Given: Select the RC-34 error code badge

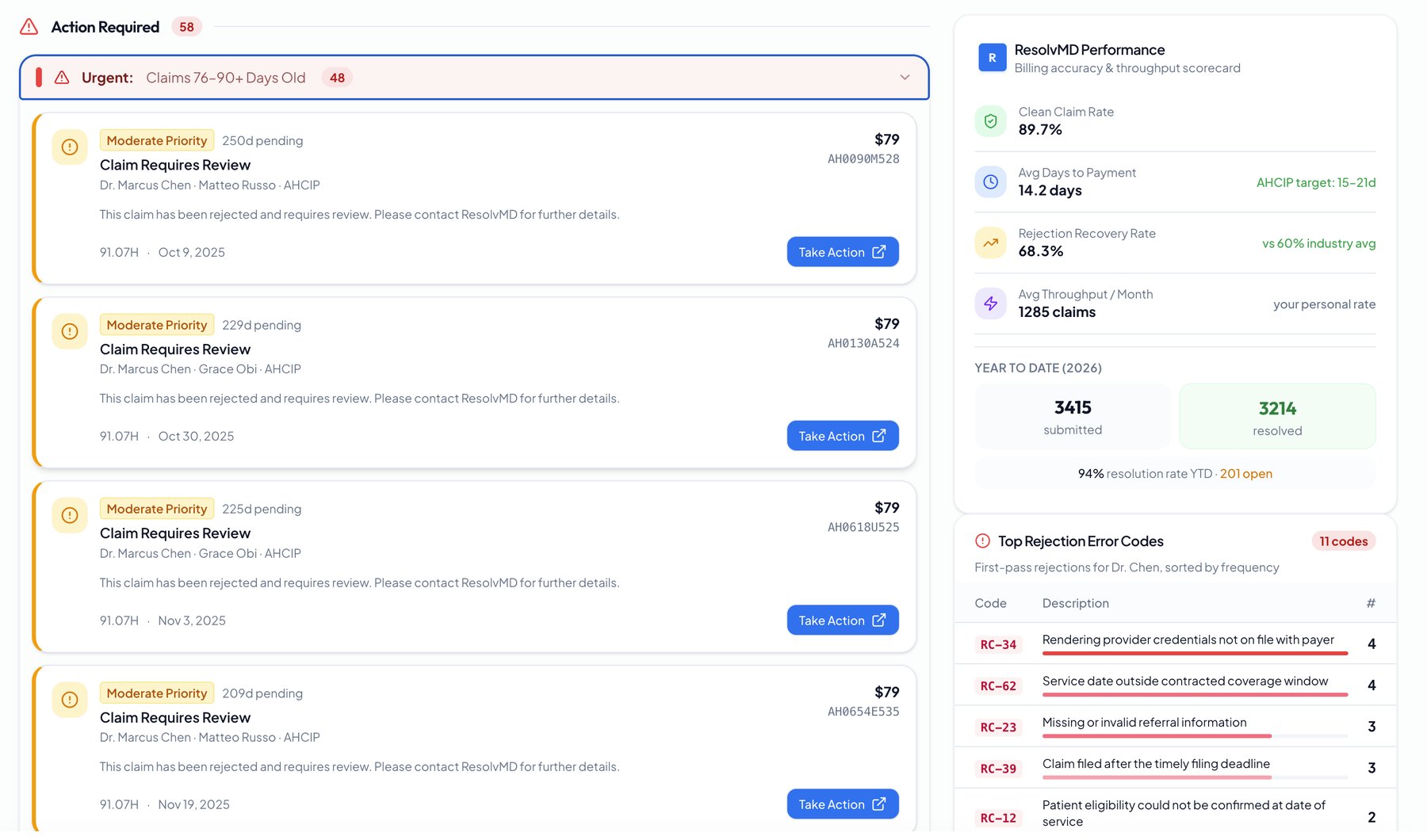Looking at the screenshot, I should coord(998,644).
